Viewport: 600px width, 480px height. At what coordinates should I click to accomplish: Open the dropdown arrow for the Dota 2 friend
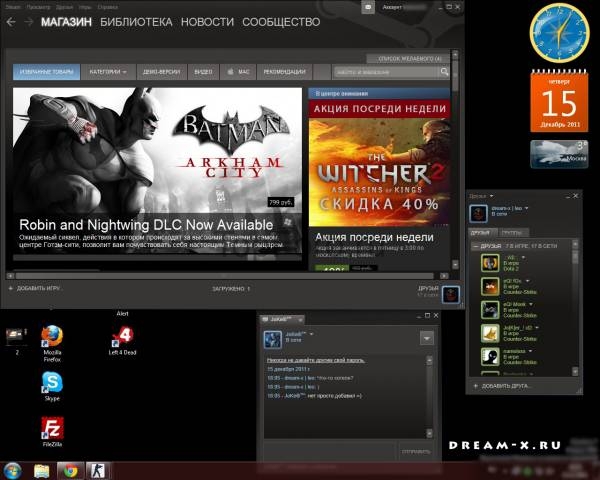(523, 258)
